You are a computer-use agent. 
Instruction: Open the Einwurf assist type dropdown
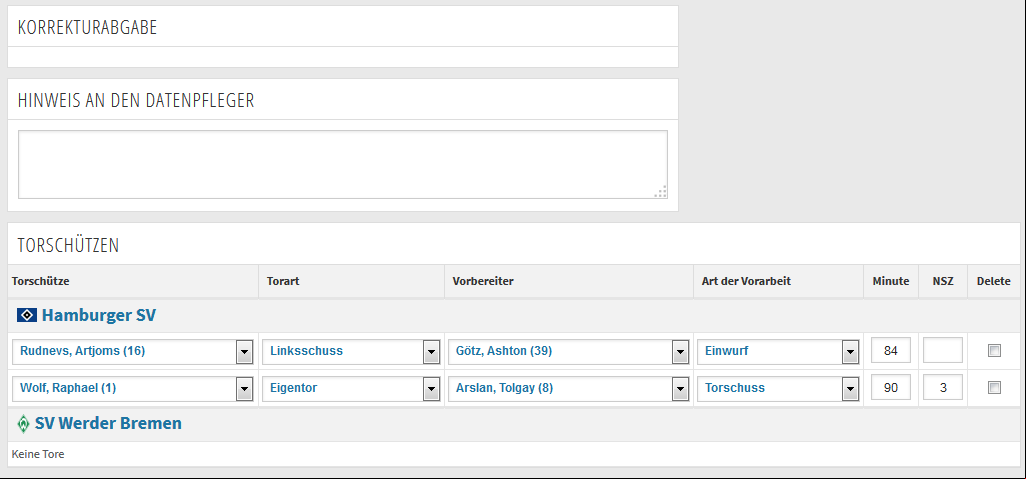778,351
